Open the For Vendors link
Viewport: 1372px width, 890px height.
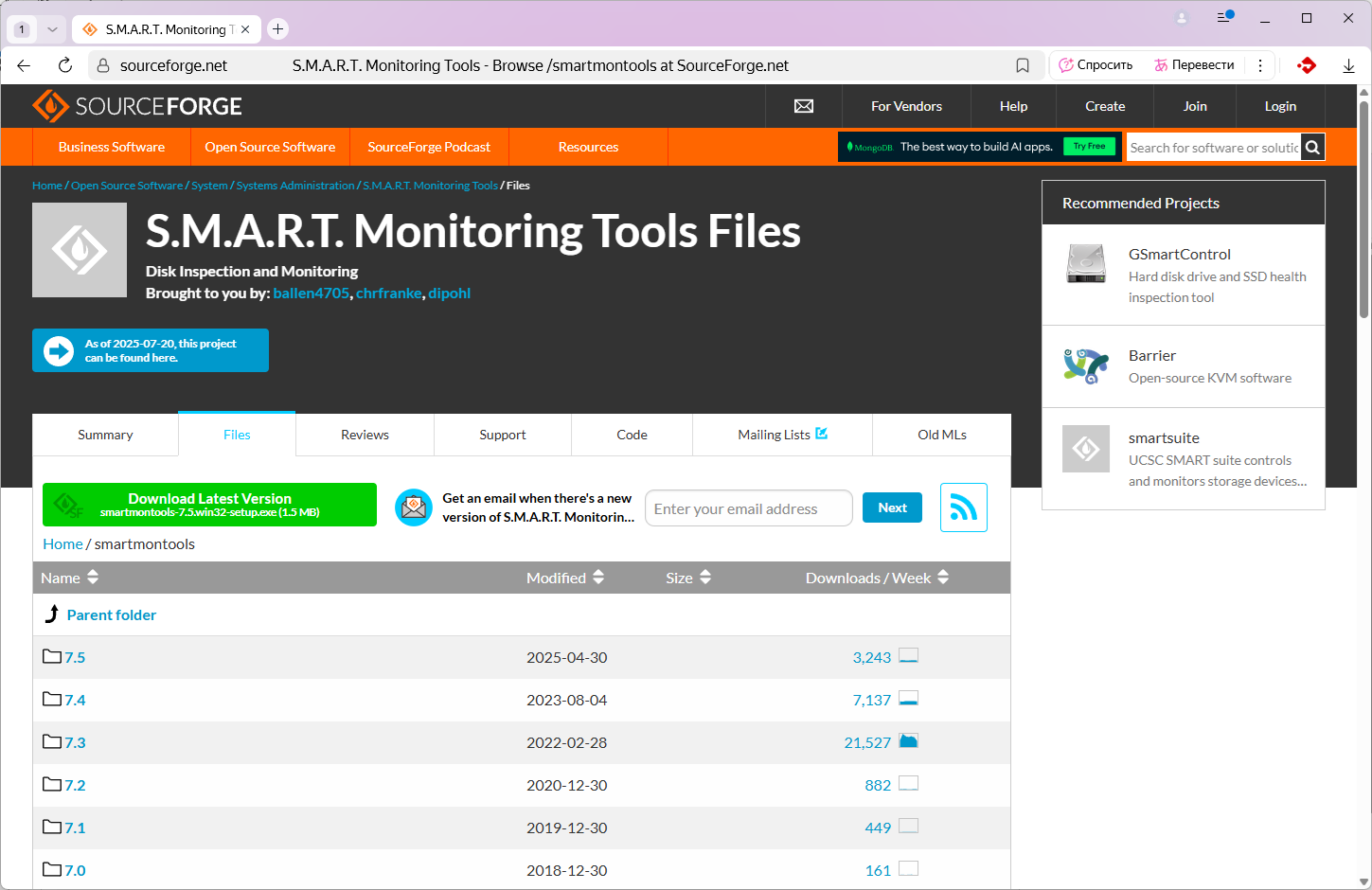pyautogui.click(x=906, y=106)
